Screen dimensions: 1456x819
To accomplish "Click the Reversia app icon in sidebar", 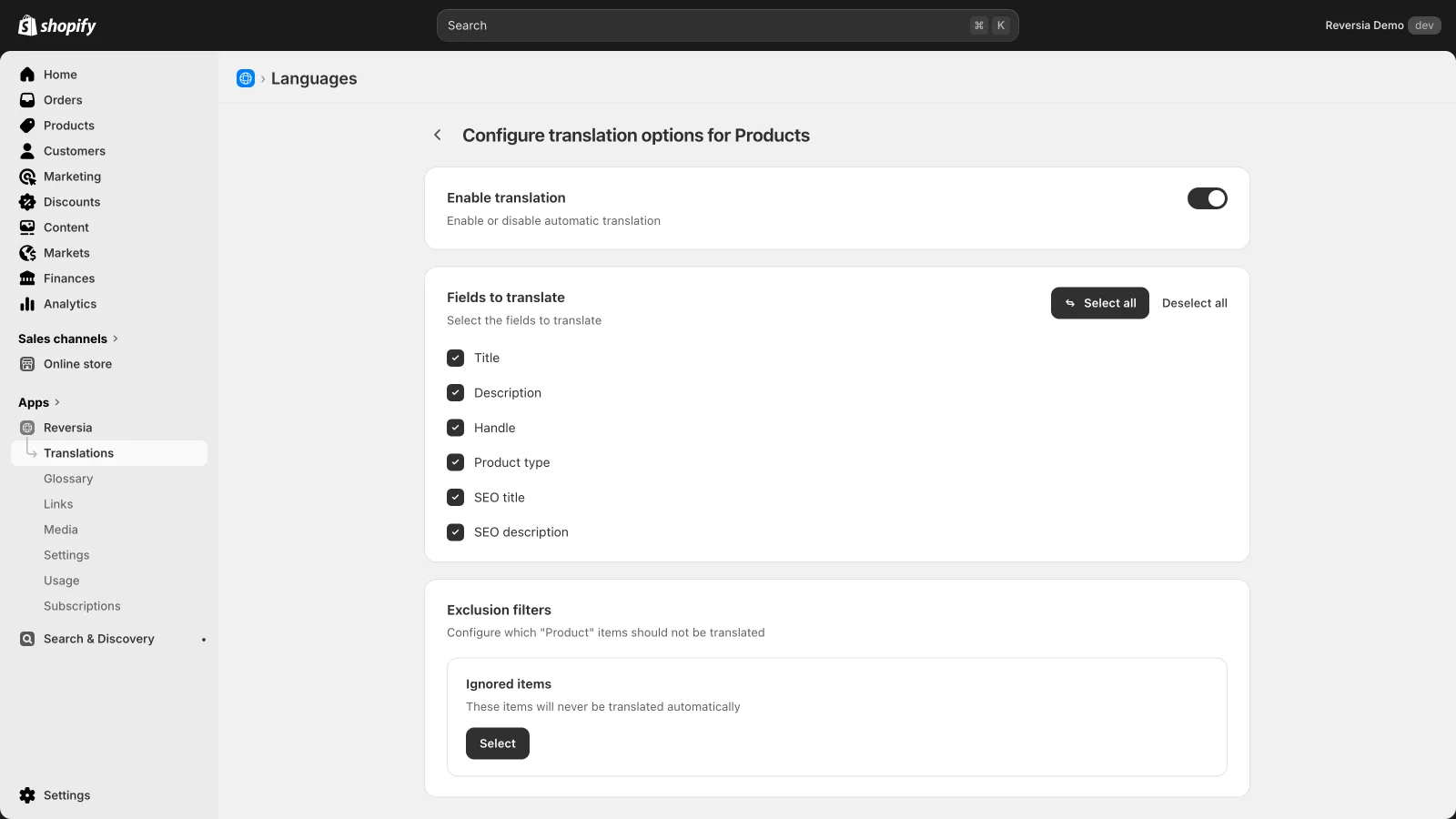I will 27,428.
